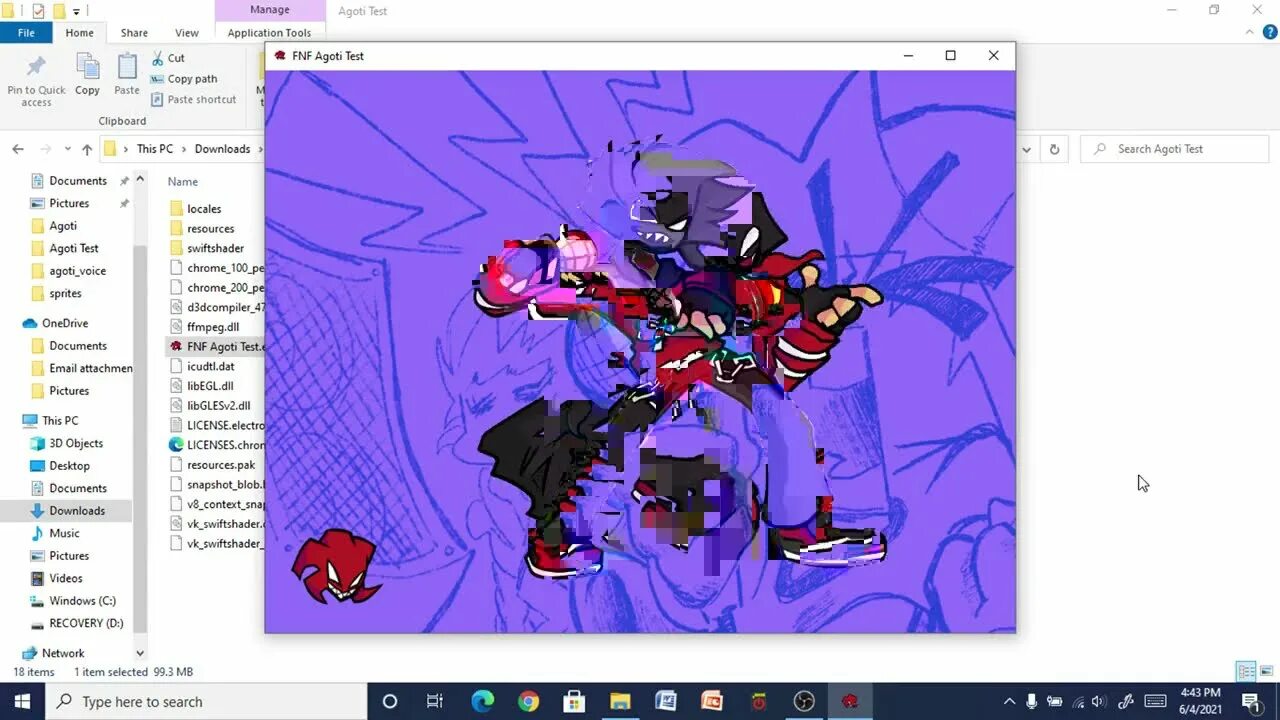Go up one folder level arrow
1280x720 pixels.
tap(87, 149)
